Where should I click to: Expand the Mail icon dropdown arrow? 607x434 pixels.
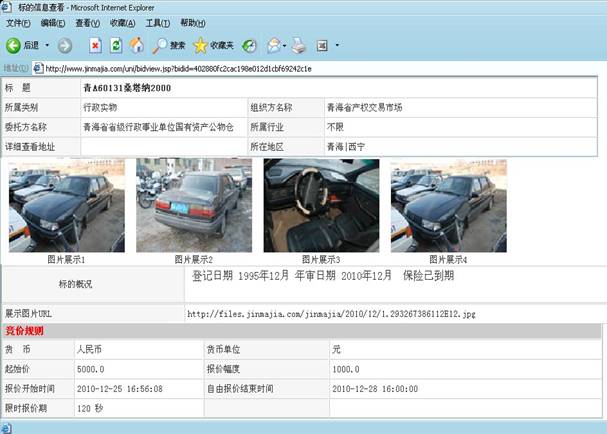[285, 45]
